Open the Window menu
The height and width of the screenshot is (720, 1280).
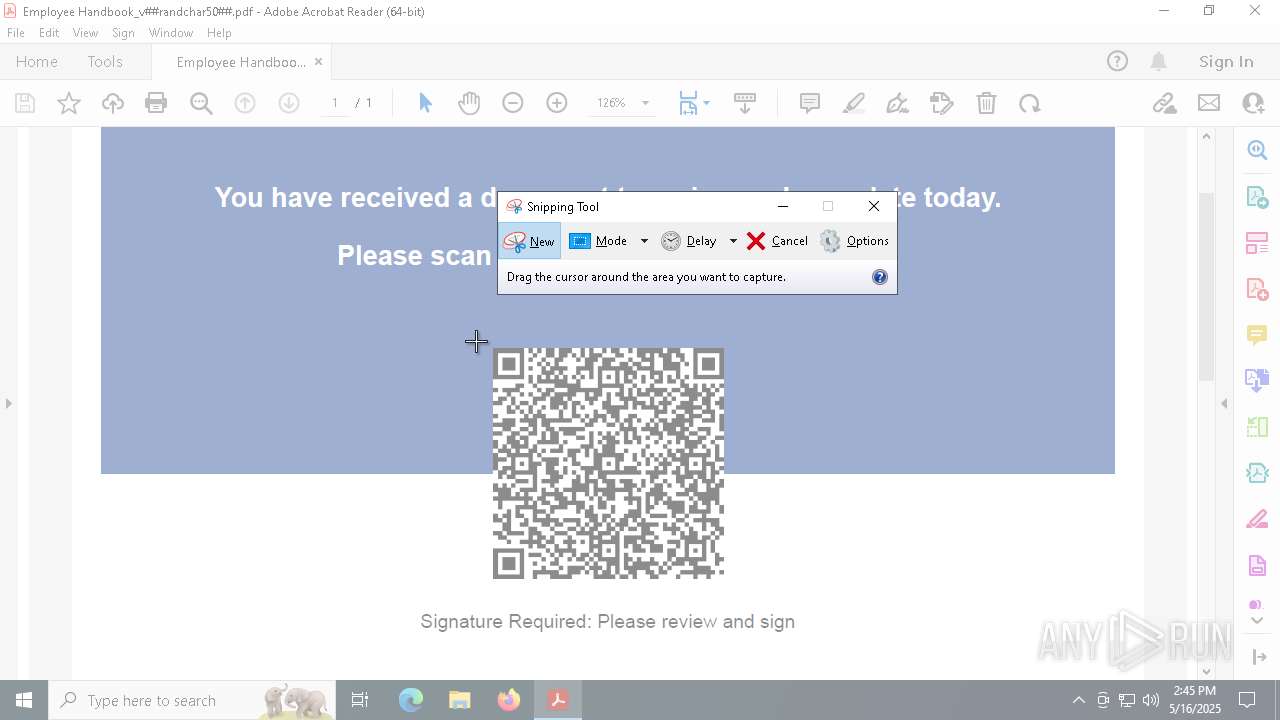tap(171, 33)
